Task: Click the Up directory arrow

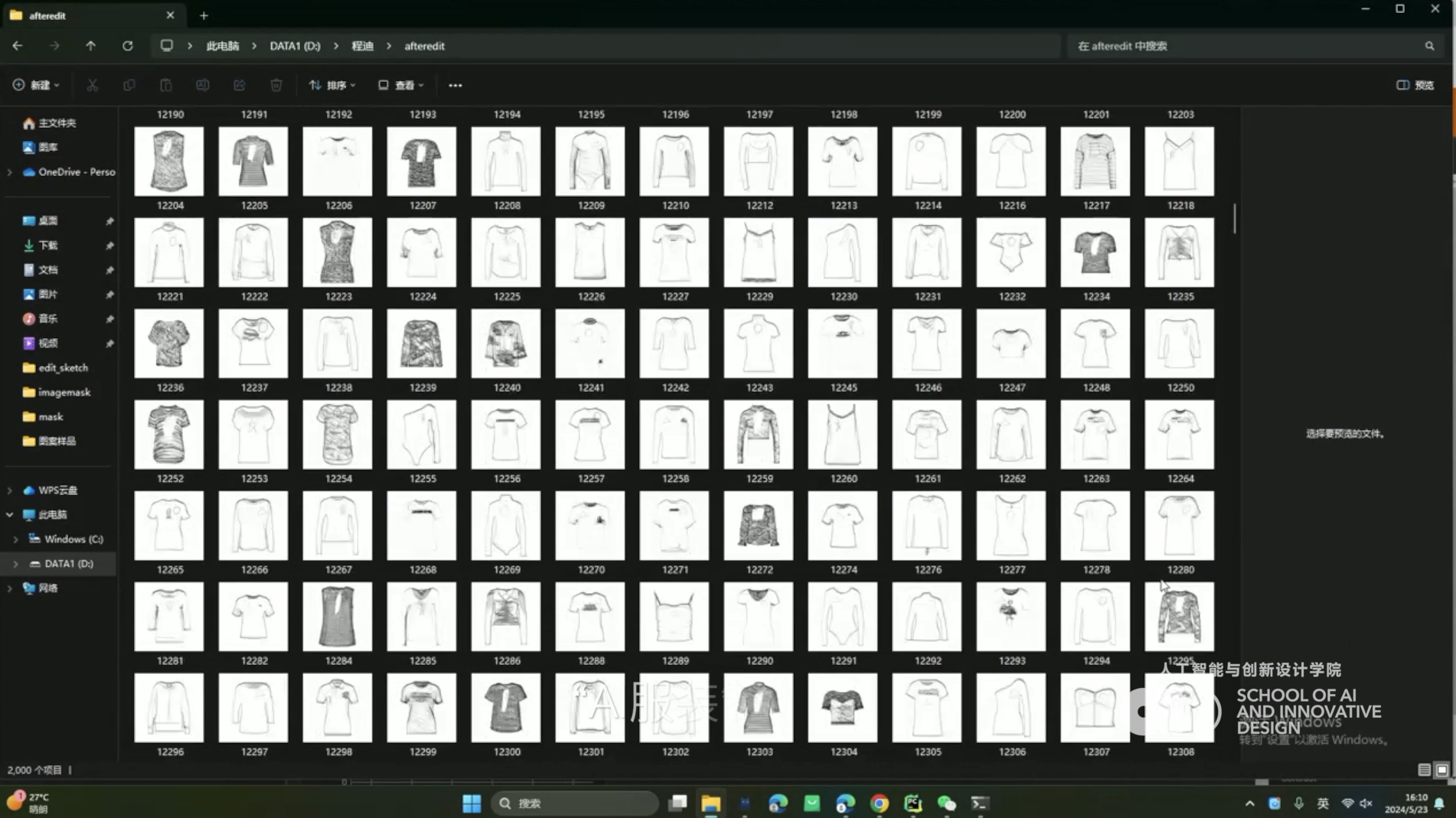Action: coord(90,46)
